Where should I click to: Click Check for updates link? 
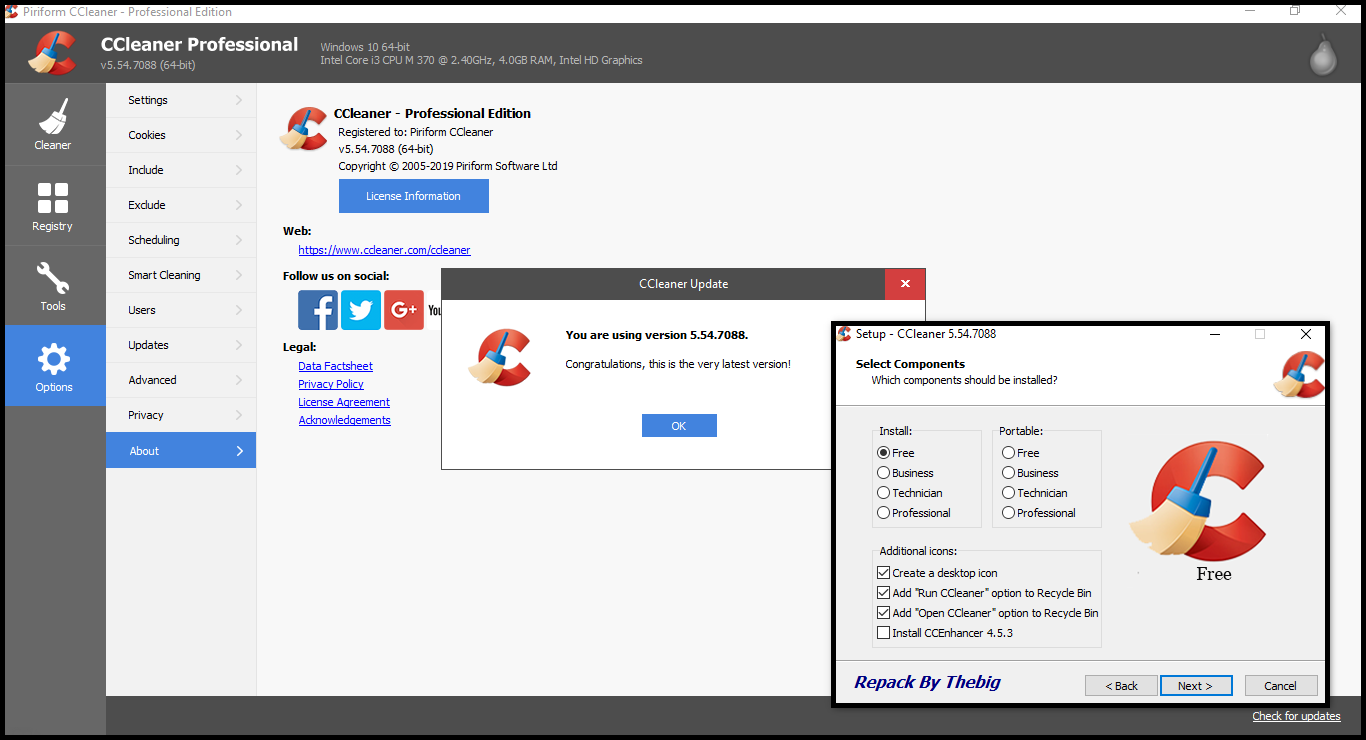point(1296,716)
